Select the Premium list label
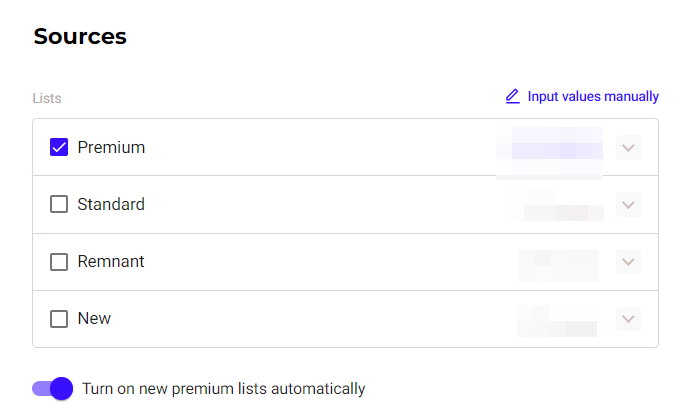The width and height of the screenshot is (691, 417). [x=111, y=147]
